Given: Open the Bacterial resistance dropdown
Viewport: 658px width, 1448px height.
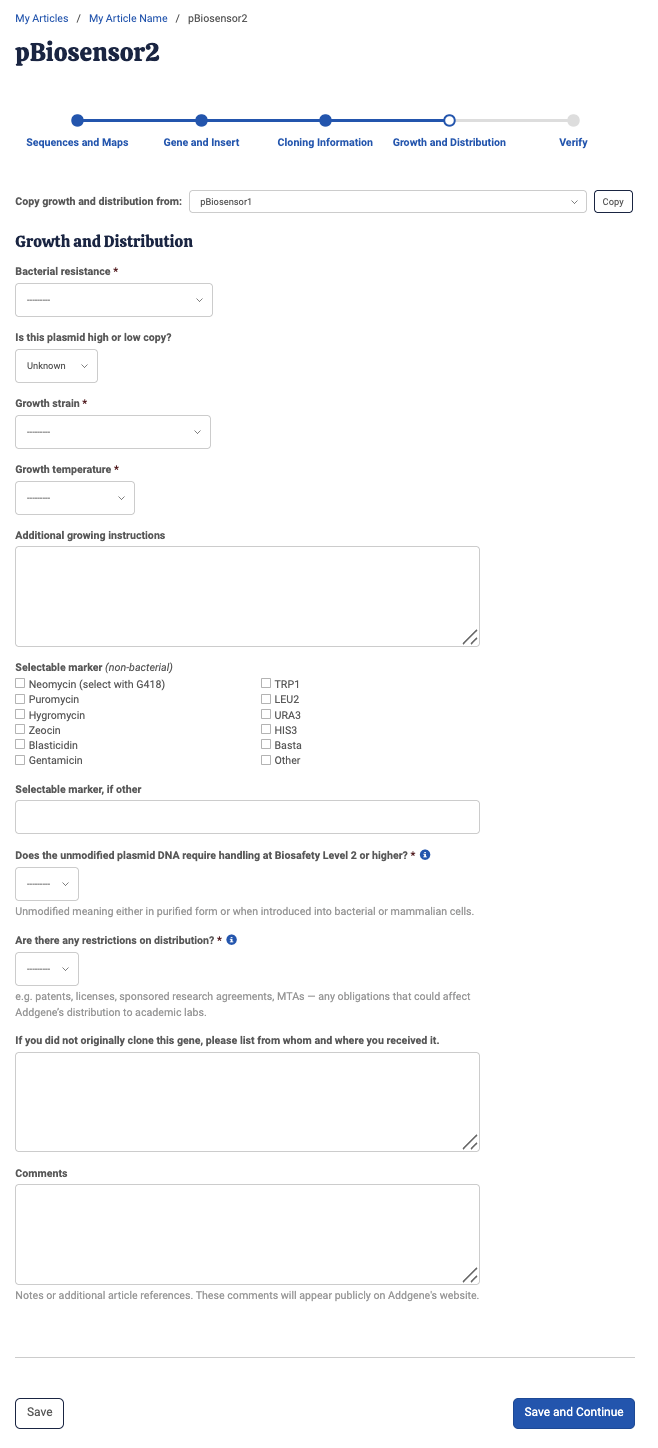Looking at the screenshot, I should (x=113, y=299).
